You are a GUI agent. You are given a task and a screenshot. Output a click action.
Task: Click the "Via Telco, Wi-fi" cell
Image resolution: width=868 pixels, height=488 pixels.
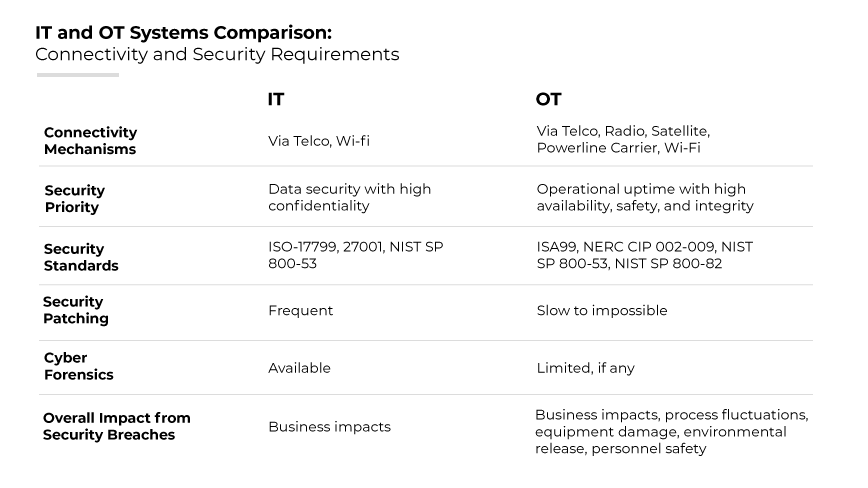[x=318, y=141]
